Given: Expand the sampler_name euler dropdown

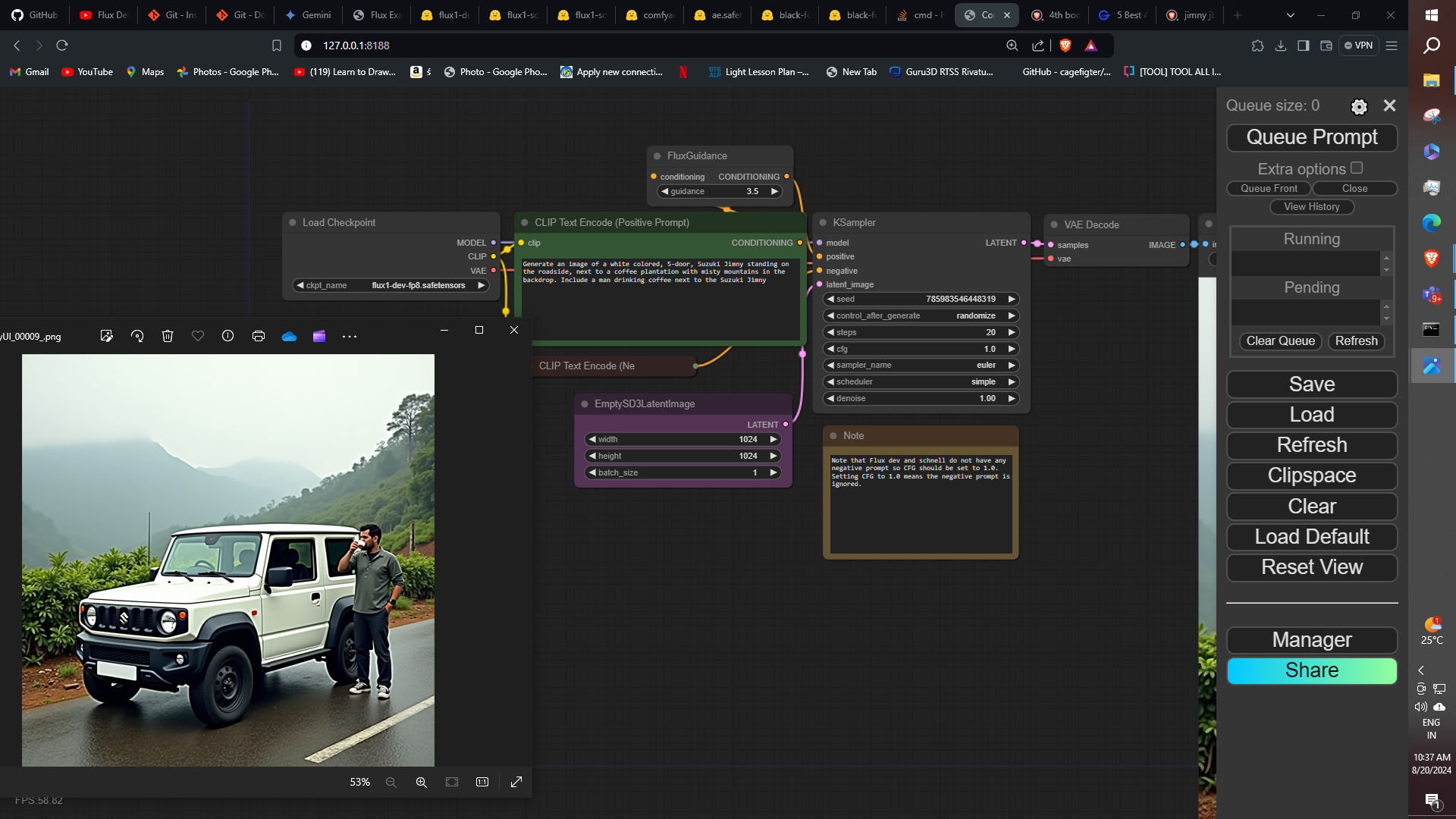Looking at the screenshot, I should (x=920, y=365).
